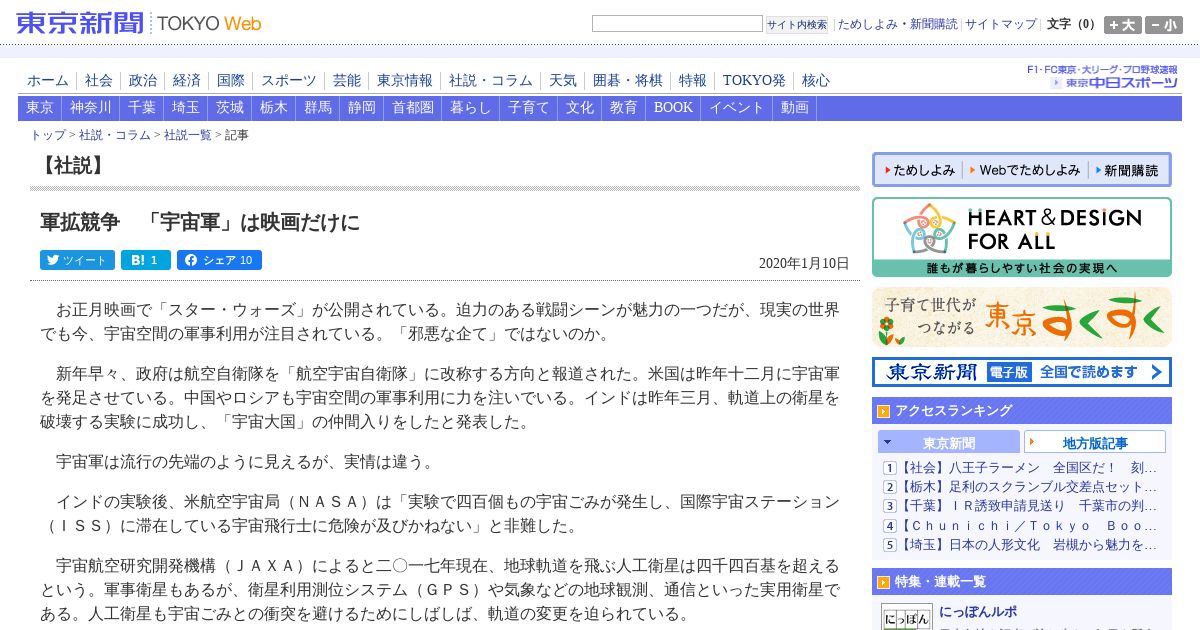Open ranking item Chunichi/Tokyo Boo

[x=1029, y=526]
